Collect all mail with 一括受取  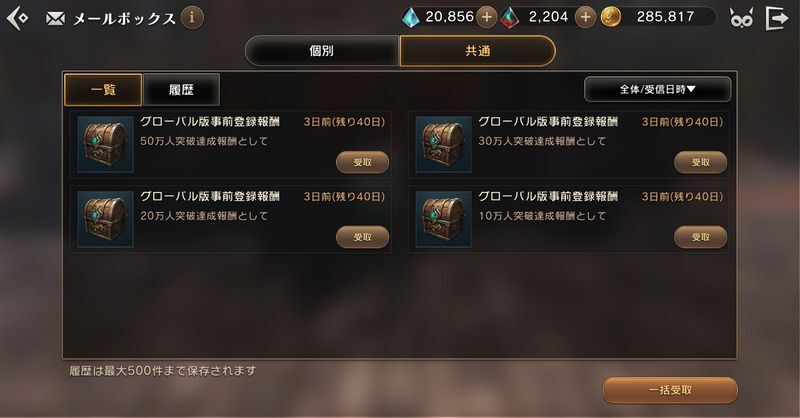click(x=670, y=390)
